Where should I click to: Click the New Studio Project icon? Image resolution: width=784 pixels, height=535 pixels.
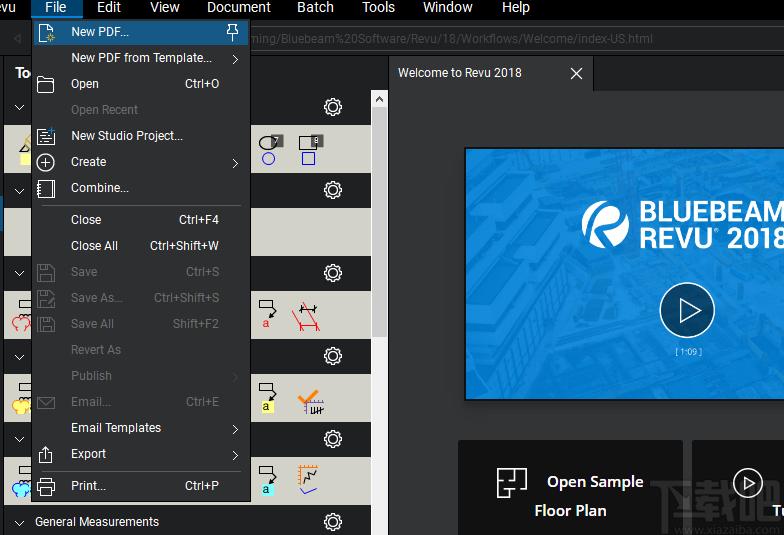tap(46, 136)
